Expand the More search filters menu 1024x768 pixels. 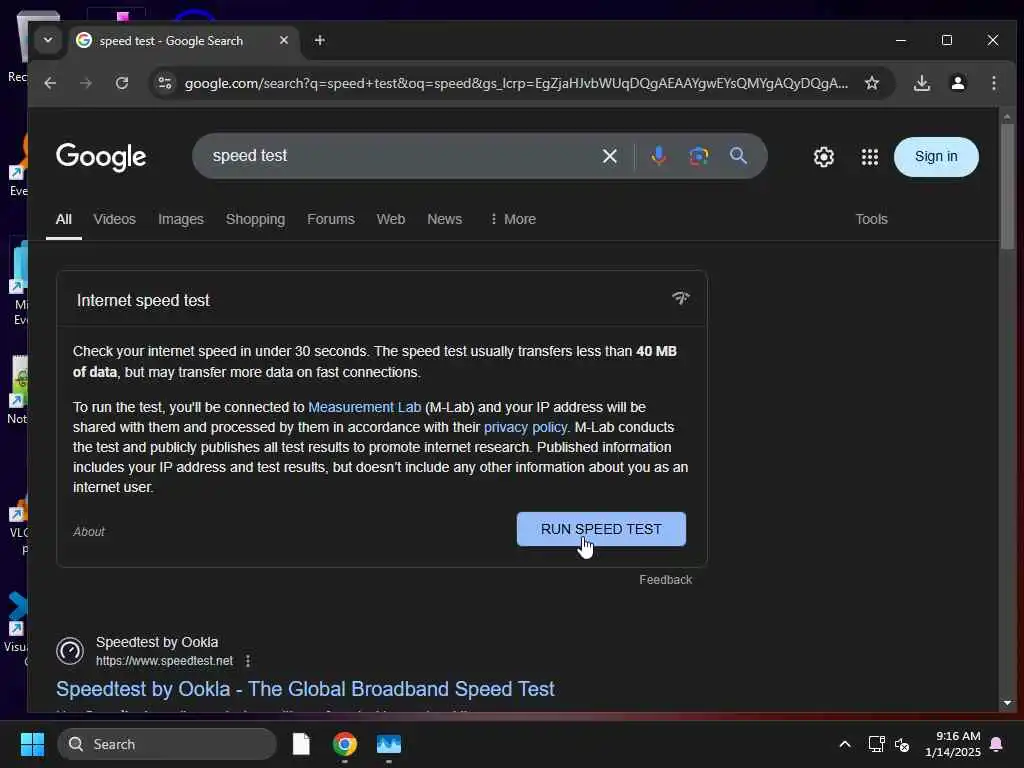tap(513, 219)
